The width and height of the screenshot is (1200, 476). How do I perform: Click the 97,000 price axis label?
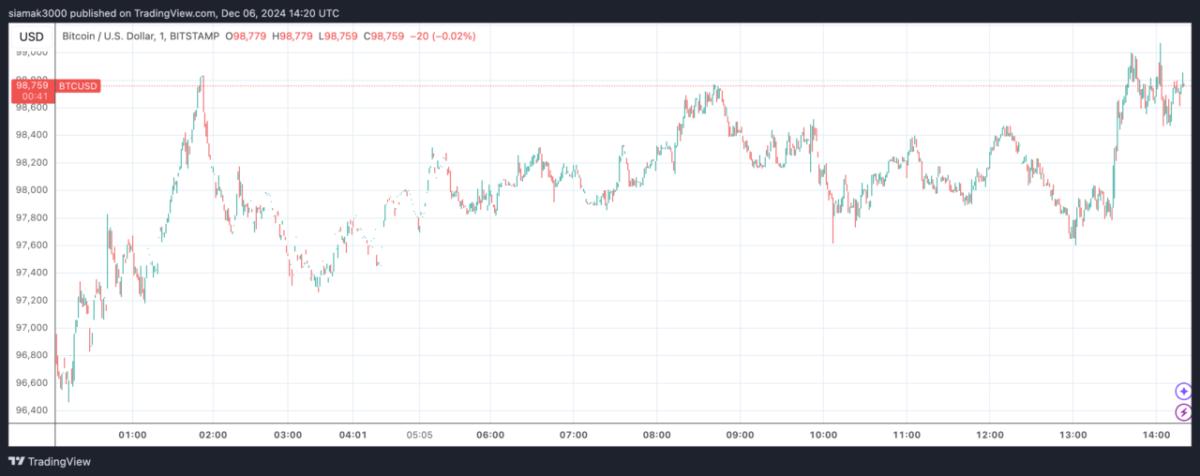point(33,328)
